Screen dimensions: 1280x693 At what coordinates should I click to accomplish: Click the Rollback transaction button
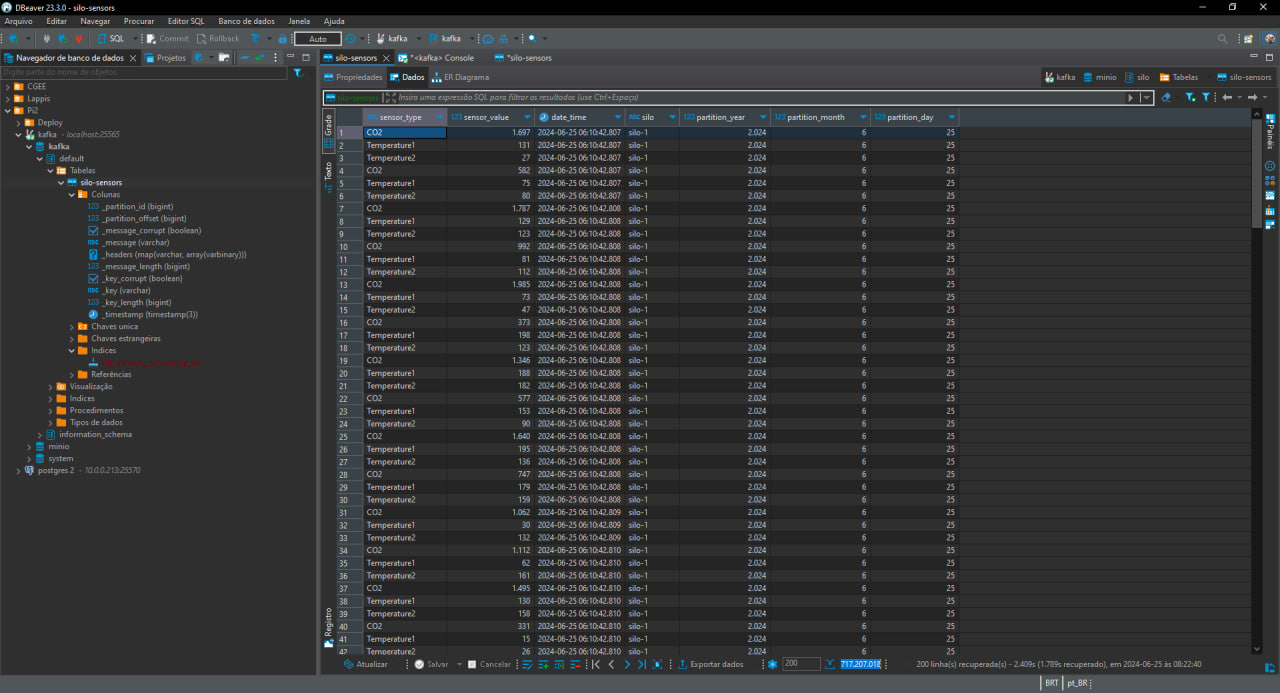tap(217, 39)
